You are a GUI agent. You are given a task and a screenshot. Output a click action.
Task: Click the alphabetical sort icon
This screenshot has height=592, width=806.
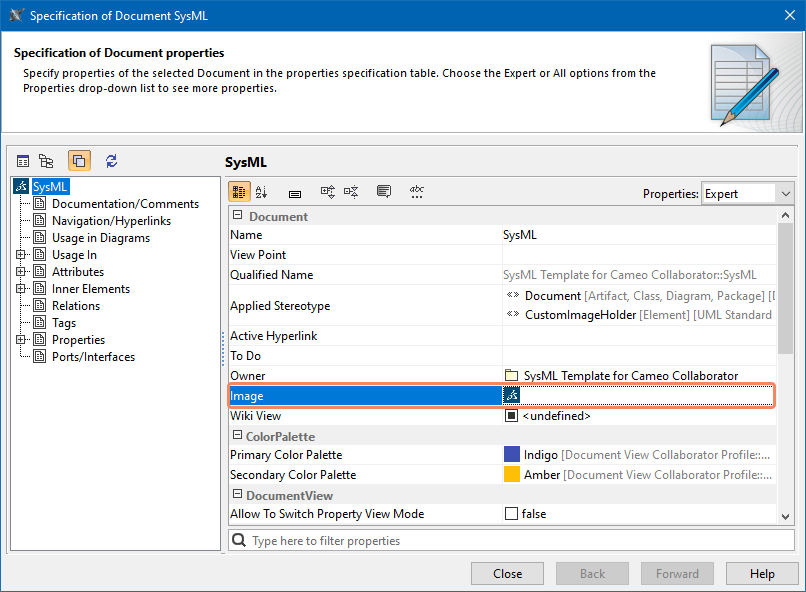(x=262, y=192)
